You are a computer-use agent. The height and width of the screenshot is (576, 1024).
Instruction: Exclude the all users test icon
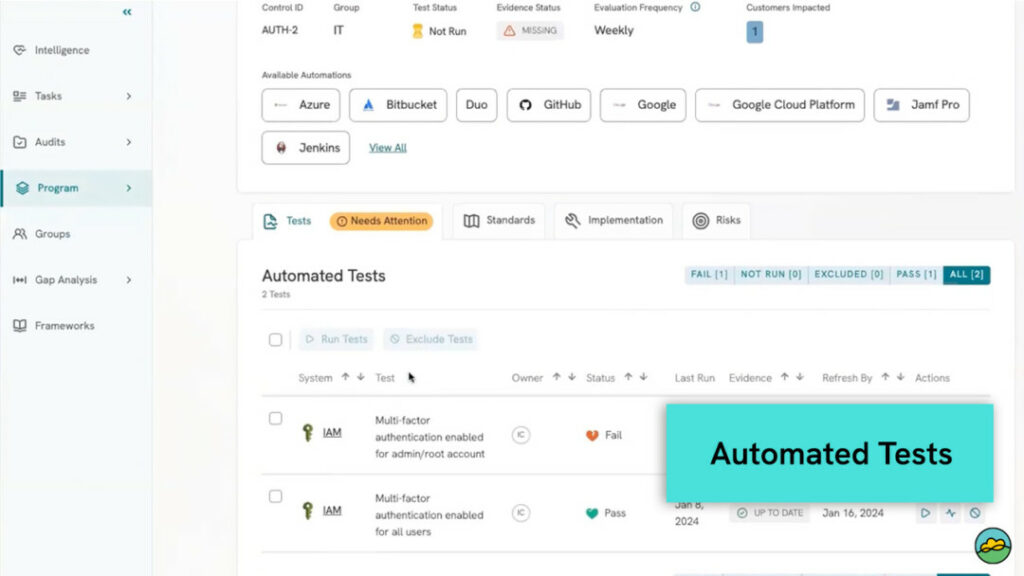(975, 513)
